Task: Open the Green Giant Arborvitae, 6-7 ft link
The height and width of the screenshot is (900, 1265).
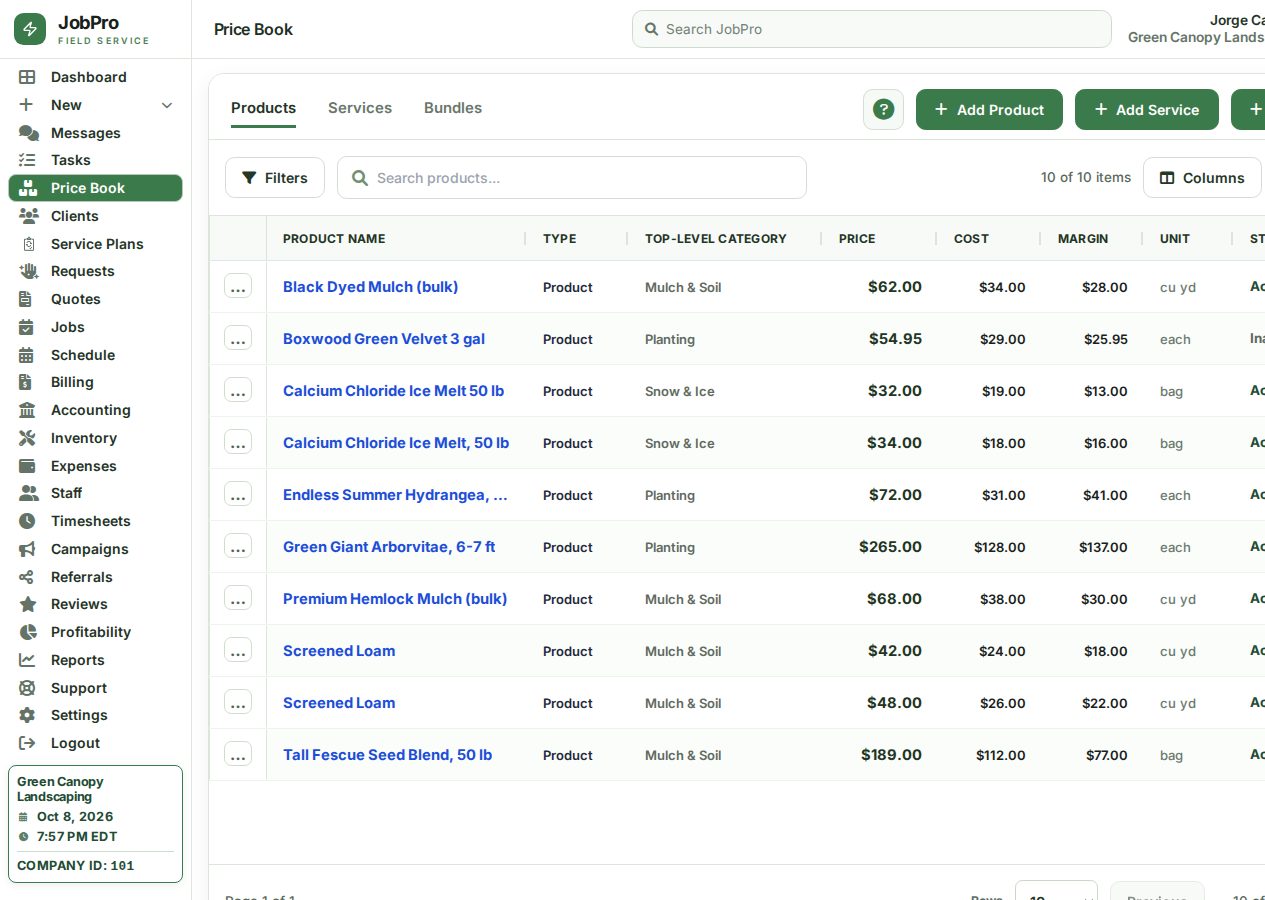Action: click(389, 547)
